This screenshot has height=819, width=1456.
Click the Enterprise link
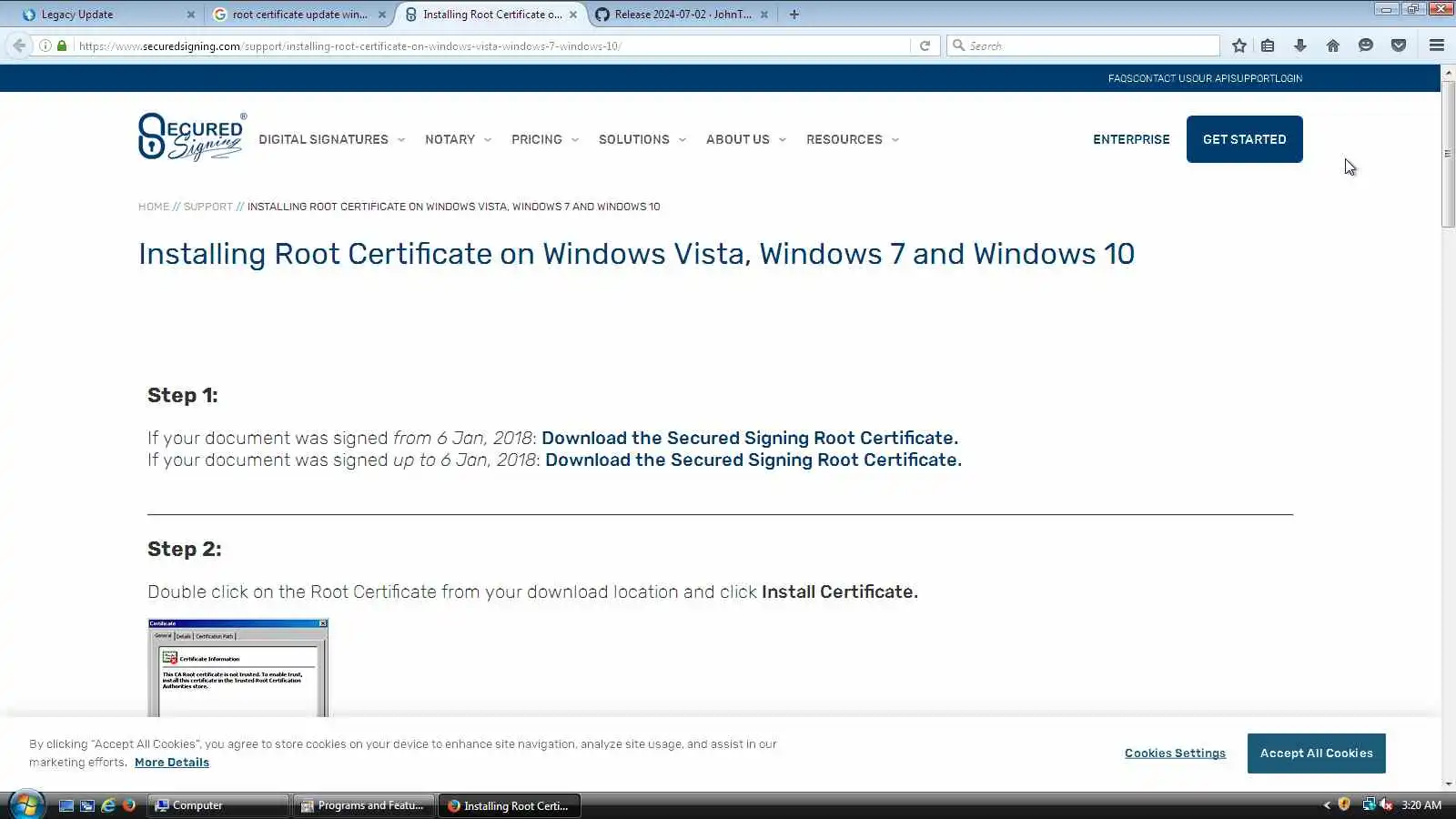click(1131, 139)
